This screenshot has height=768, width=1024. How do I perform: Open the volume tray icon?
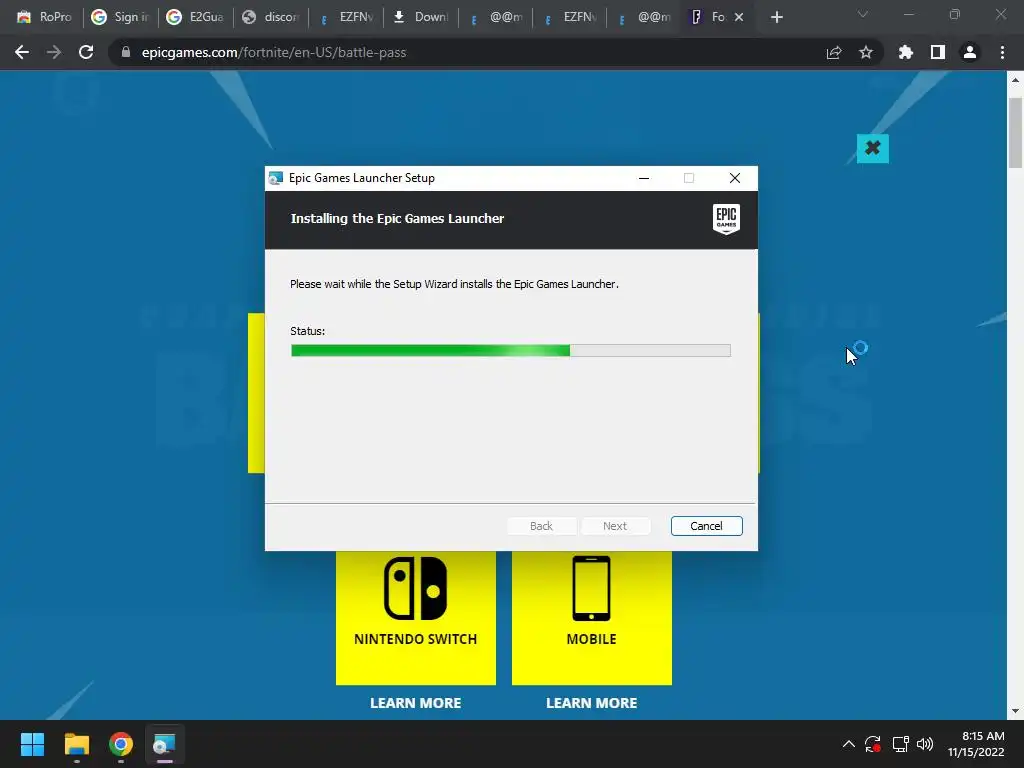[x=925, y=744]
